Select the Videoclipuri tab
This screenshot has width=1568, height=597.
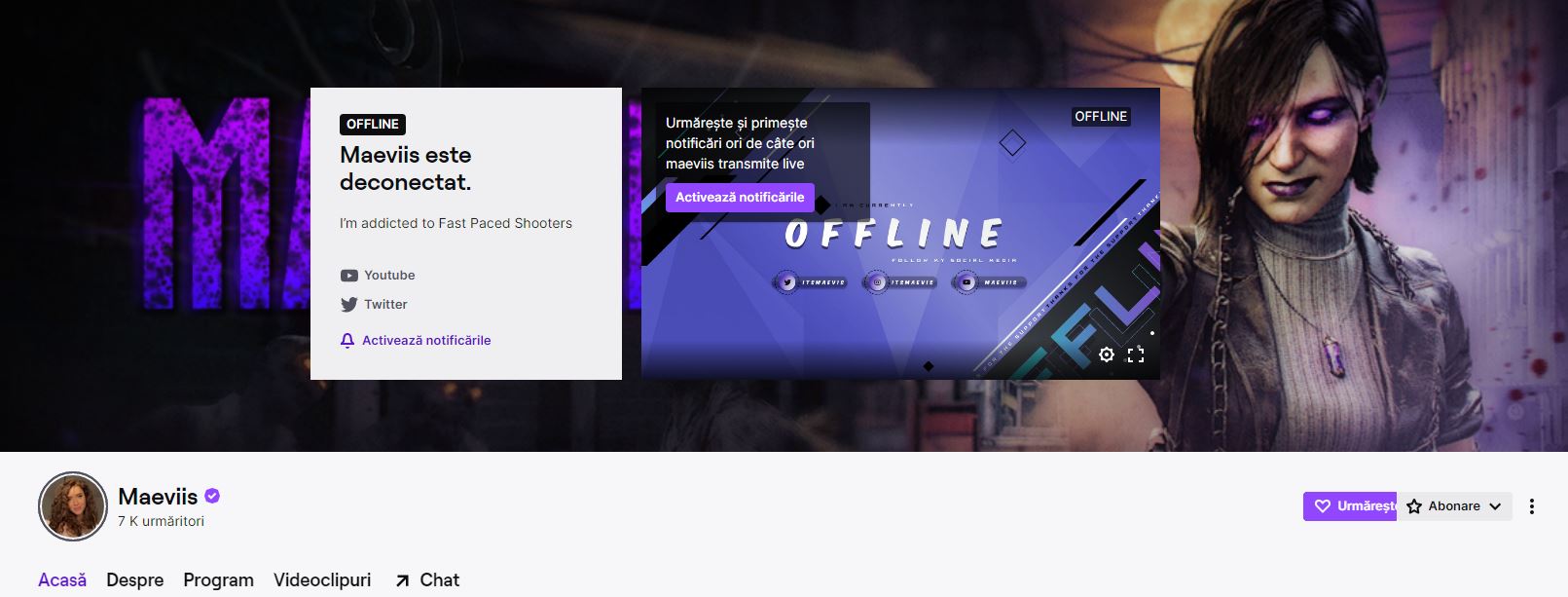point(322,580)
